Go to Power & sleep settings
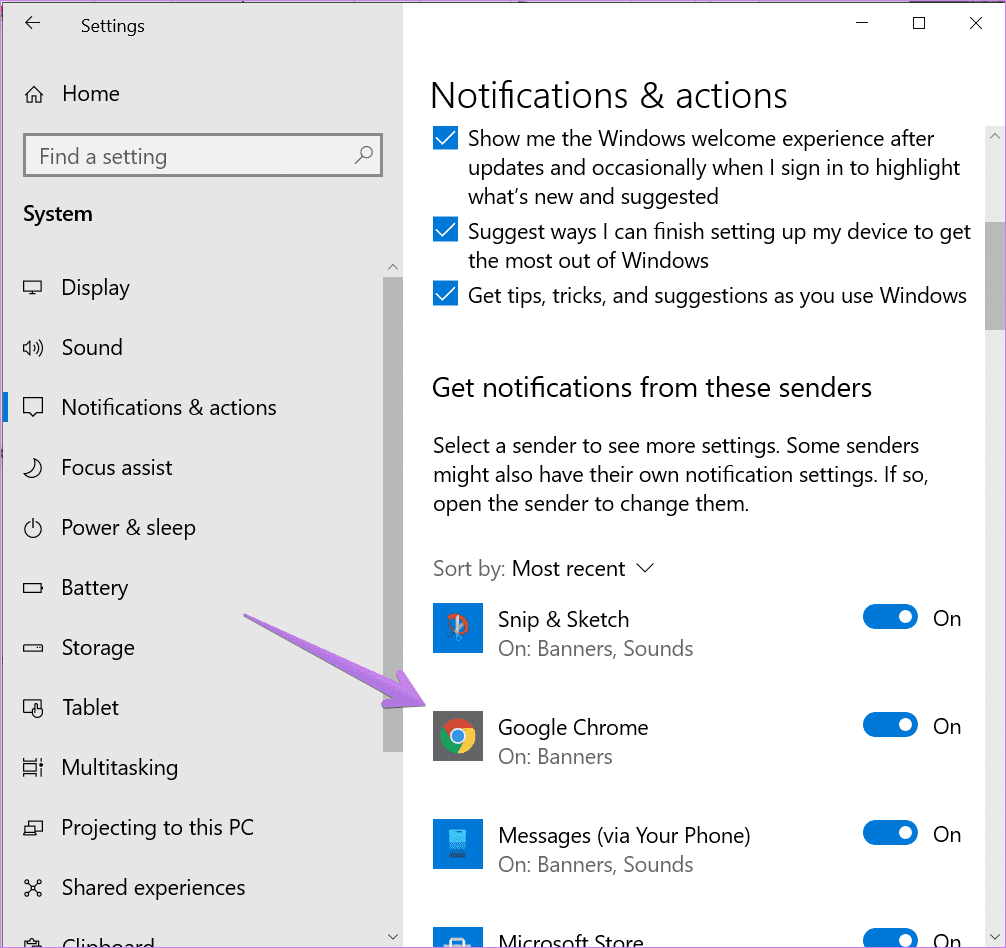The width and height of the screenshot is (1006, 948). click(128, 528)
